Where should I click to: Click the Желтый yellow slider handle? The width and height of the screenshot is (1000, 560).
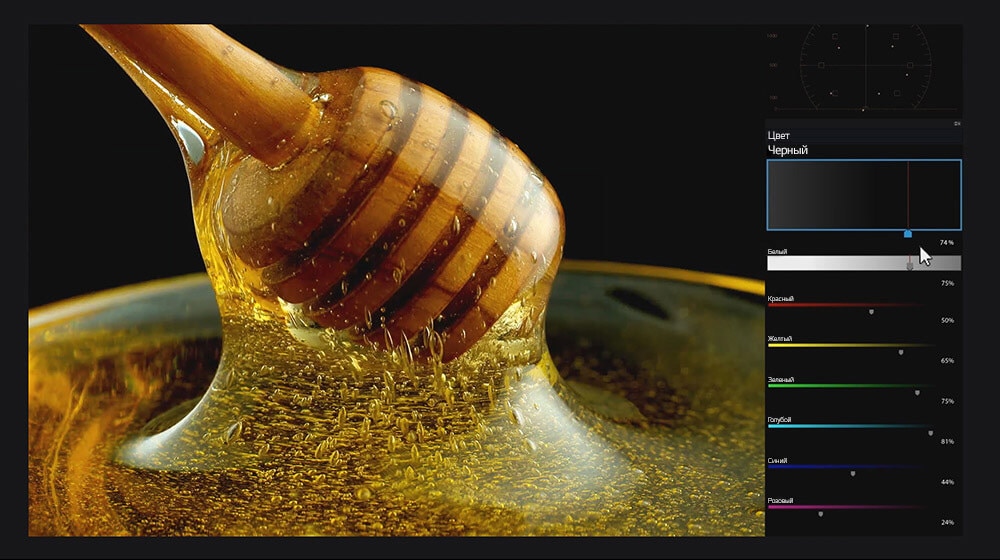901,352
